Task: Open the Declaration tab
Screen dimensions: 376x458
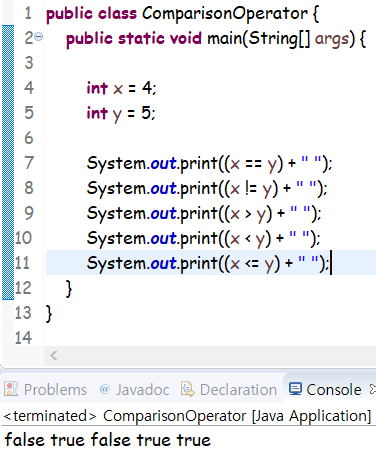Action: point(229,389)
